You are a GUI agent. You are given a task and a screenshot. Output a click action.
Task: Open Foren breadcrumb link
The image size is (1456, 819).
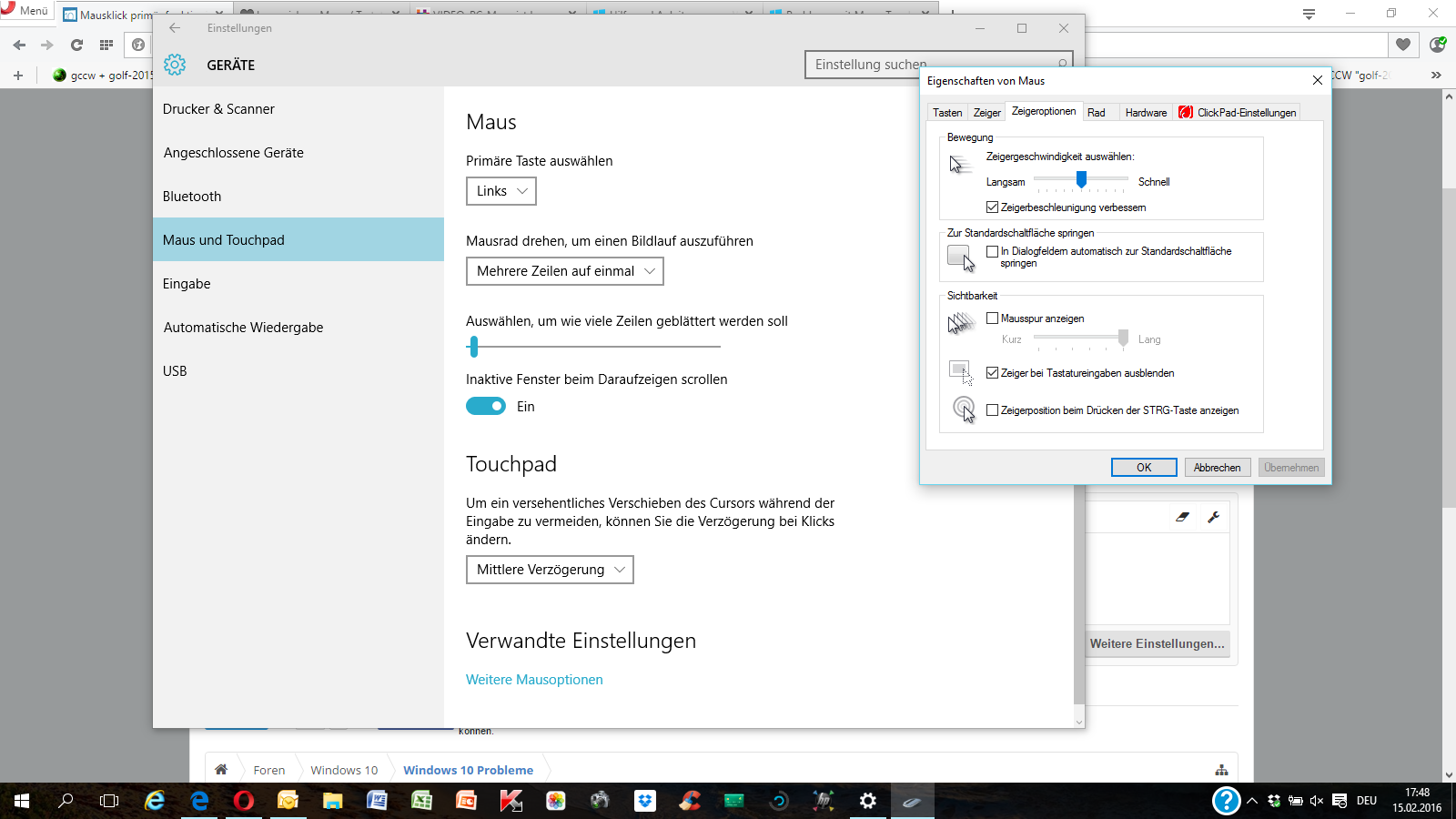pos(269,770)
